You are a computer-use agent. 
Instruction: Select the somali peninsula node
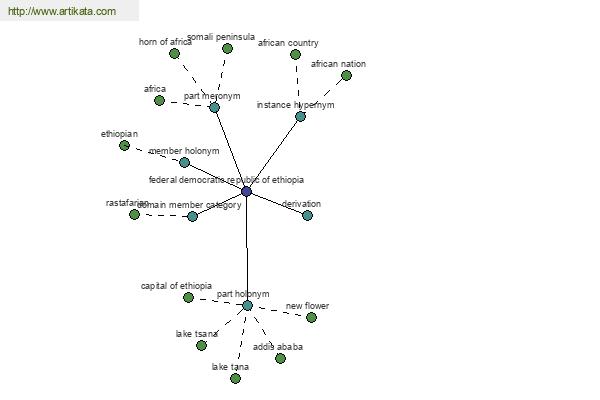pyautogui.click(x=227, y=49)
